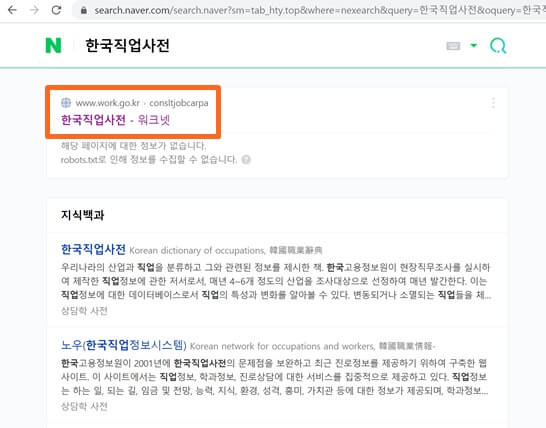Click the 해당 페이지에 대한 정보가 없습니다 text
Viewport: 546px width, 428px height.
[x=133, y=146]
